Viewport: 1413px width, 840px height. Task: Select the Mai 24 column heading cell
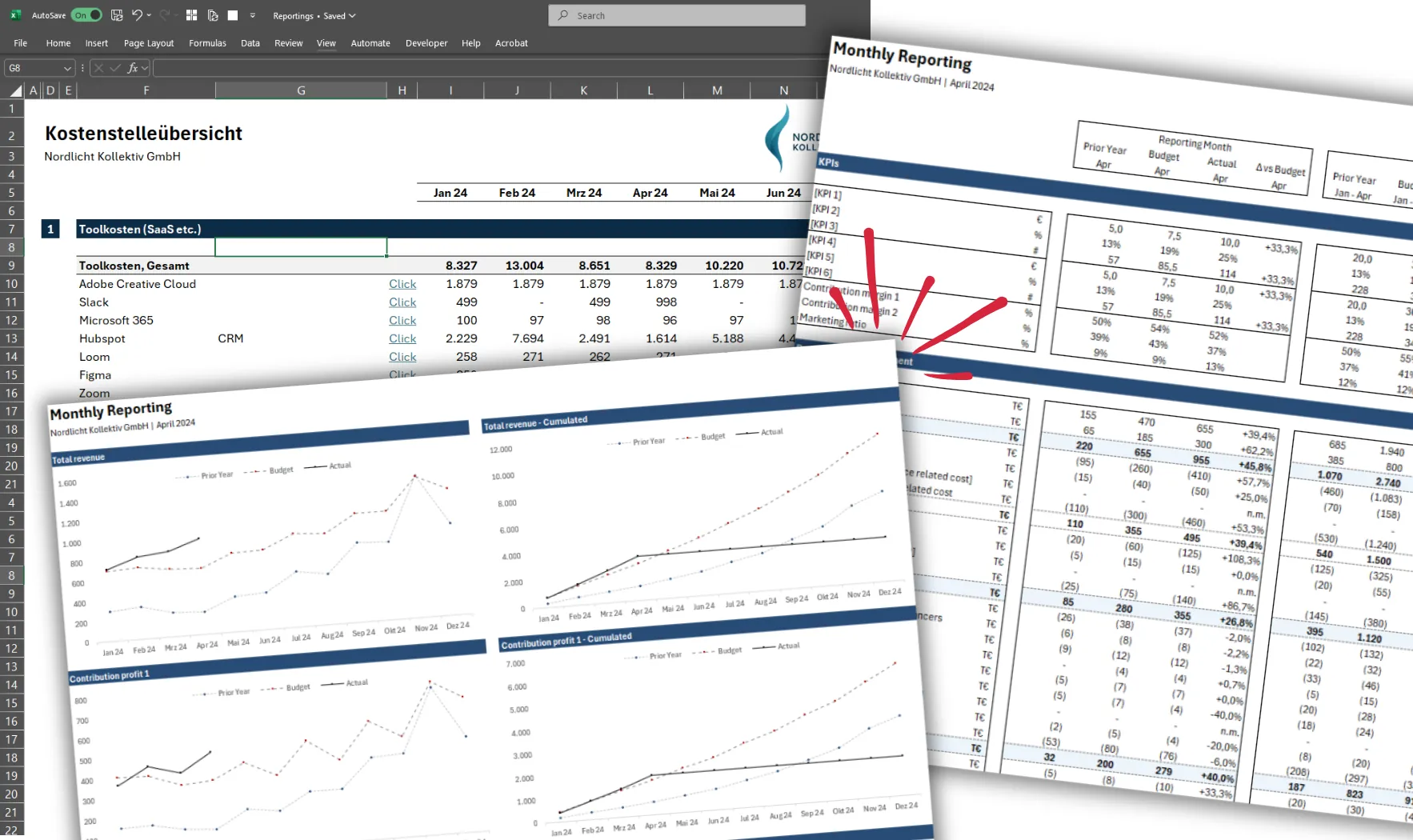(x=717, y=193)
